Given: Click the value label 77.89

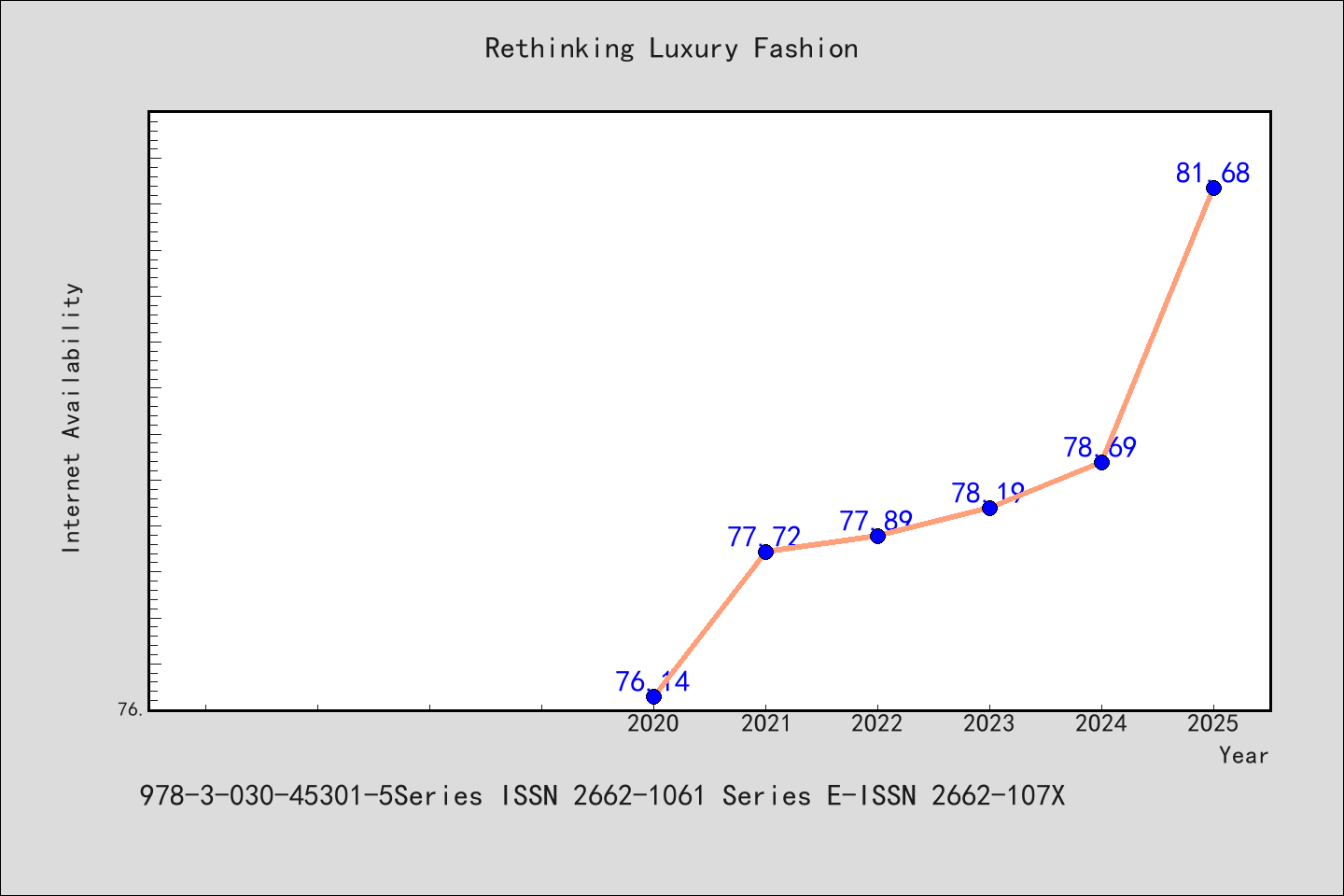Looking at the screenshot, I should tap(876, 521).
